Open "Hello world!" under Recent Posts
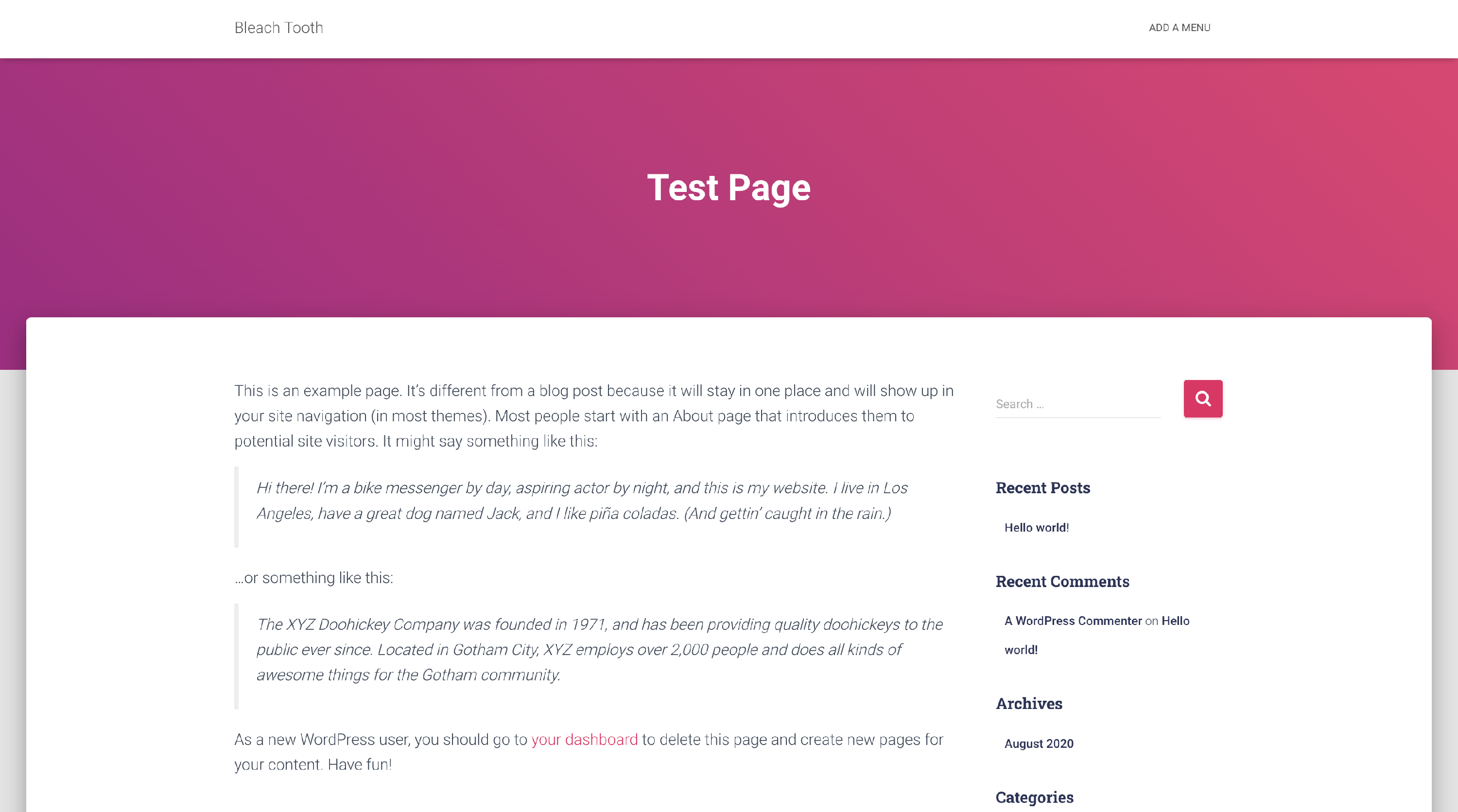The height and width of the screenshot is (812, 1458). tap(1036, 527)
